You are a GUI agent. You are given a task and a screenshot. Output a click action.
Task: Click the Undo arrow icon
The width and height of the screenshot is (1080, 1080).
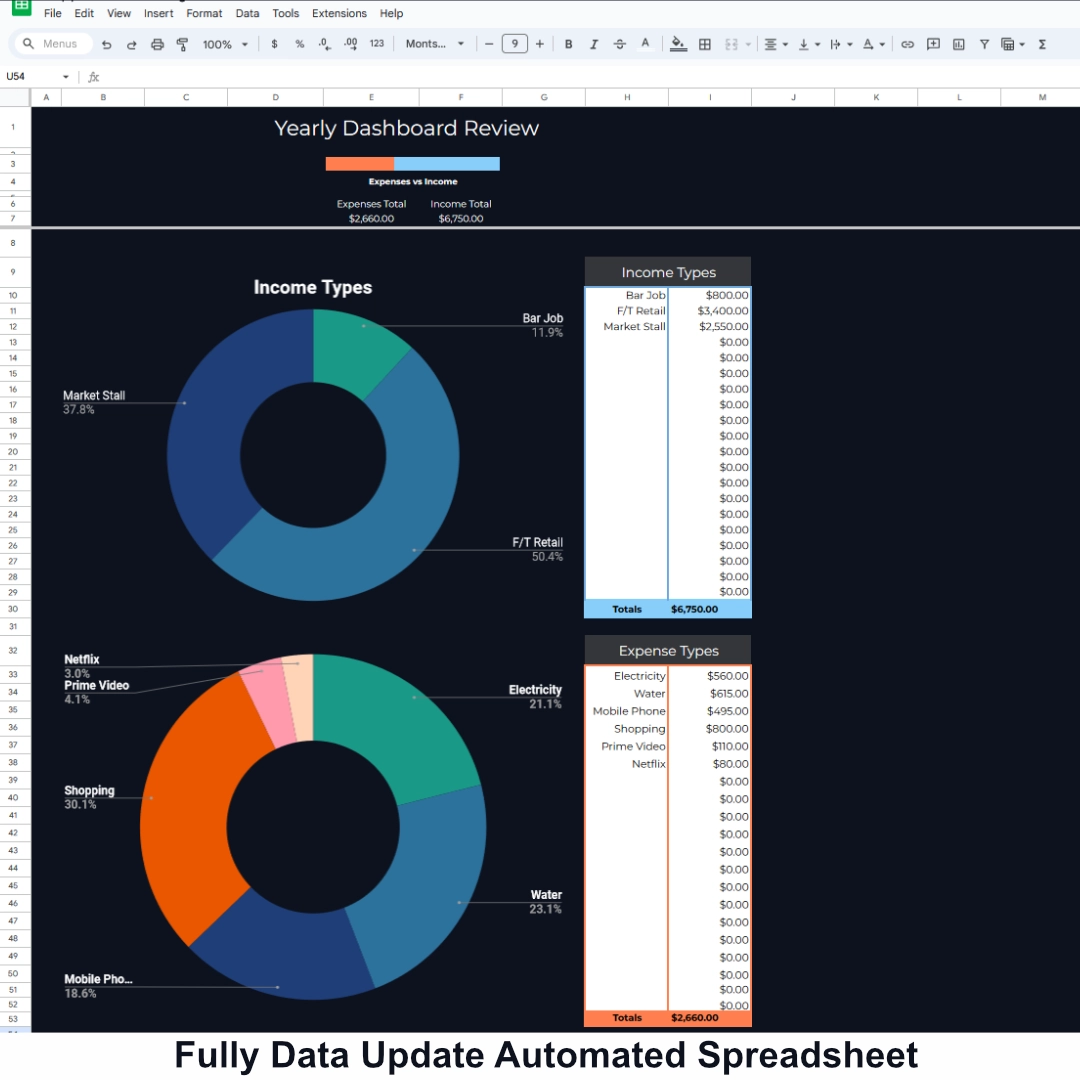pos(107,44)
